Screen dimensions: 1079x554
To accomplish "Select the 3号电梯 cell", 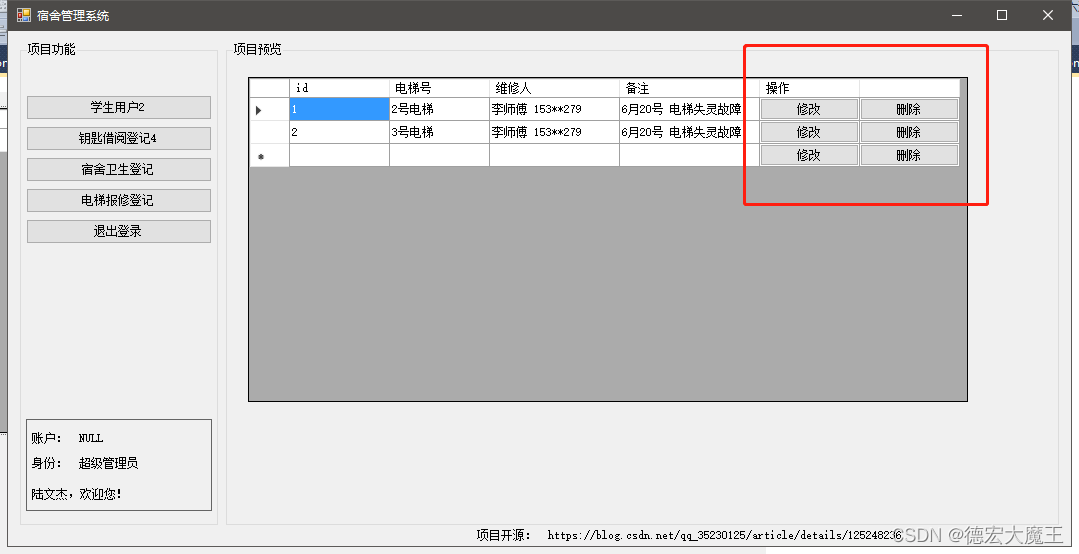I will 439,132.
